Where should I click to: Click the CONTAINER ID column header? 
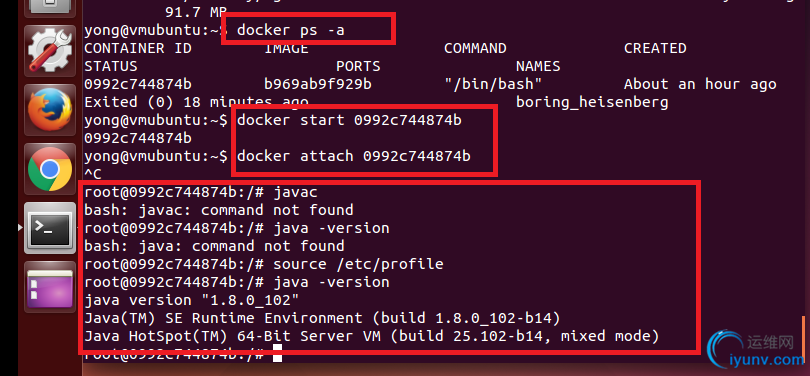138,49
